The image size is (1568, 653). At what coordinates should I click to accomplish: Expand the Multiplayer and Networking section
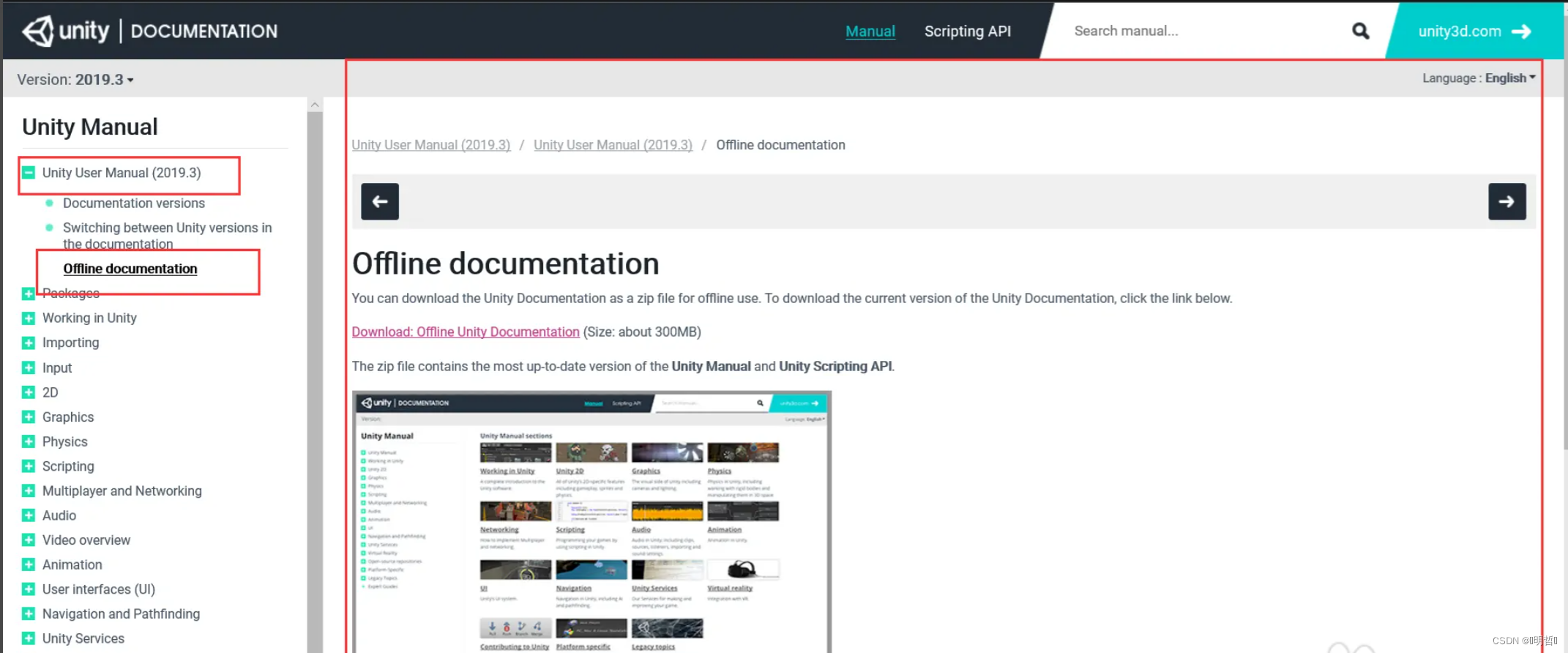[x=29, y=490]
